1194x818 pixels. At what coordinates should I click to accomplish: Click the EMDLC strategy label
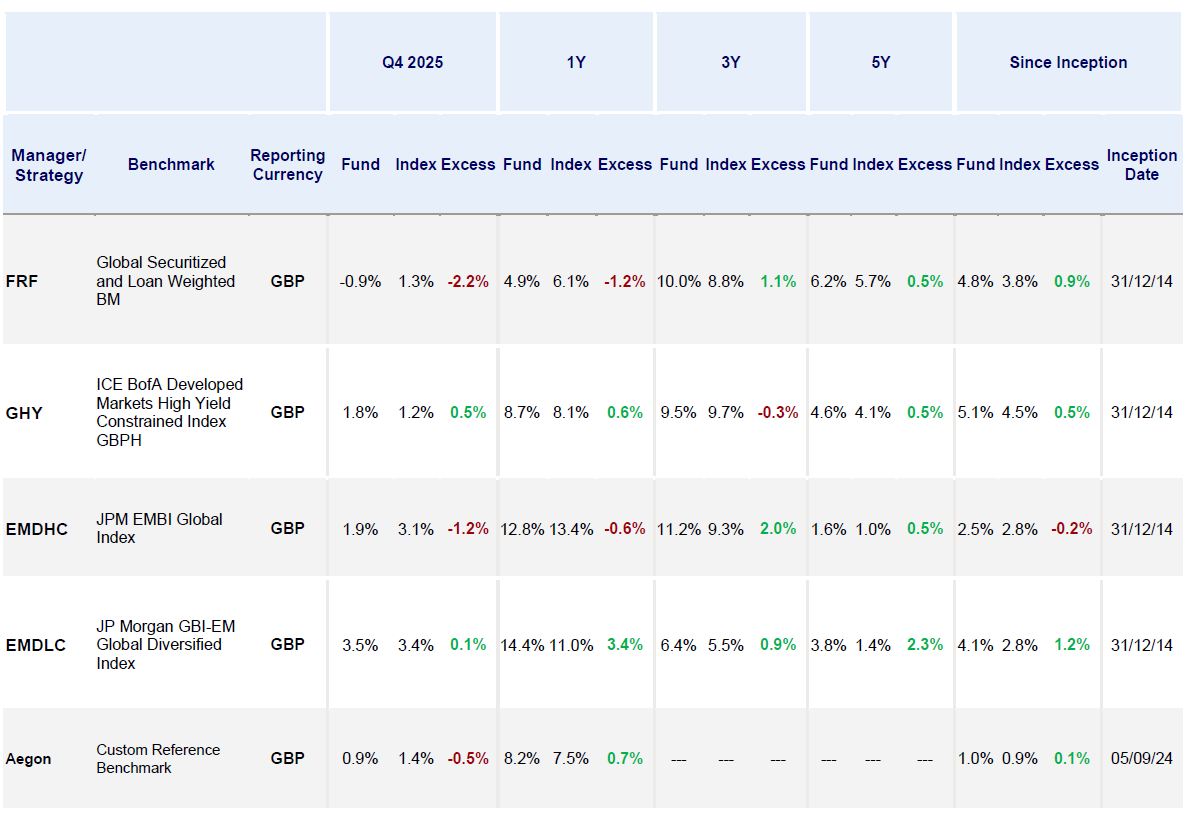[x=36, y=645]
